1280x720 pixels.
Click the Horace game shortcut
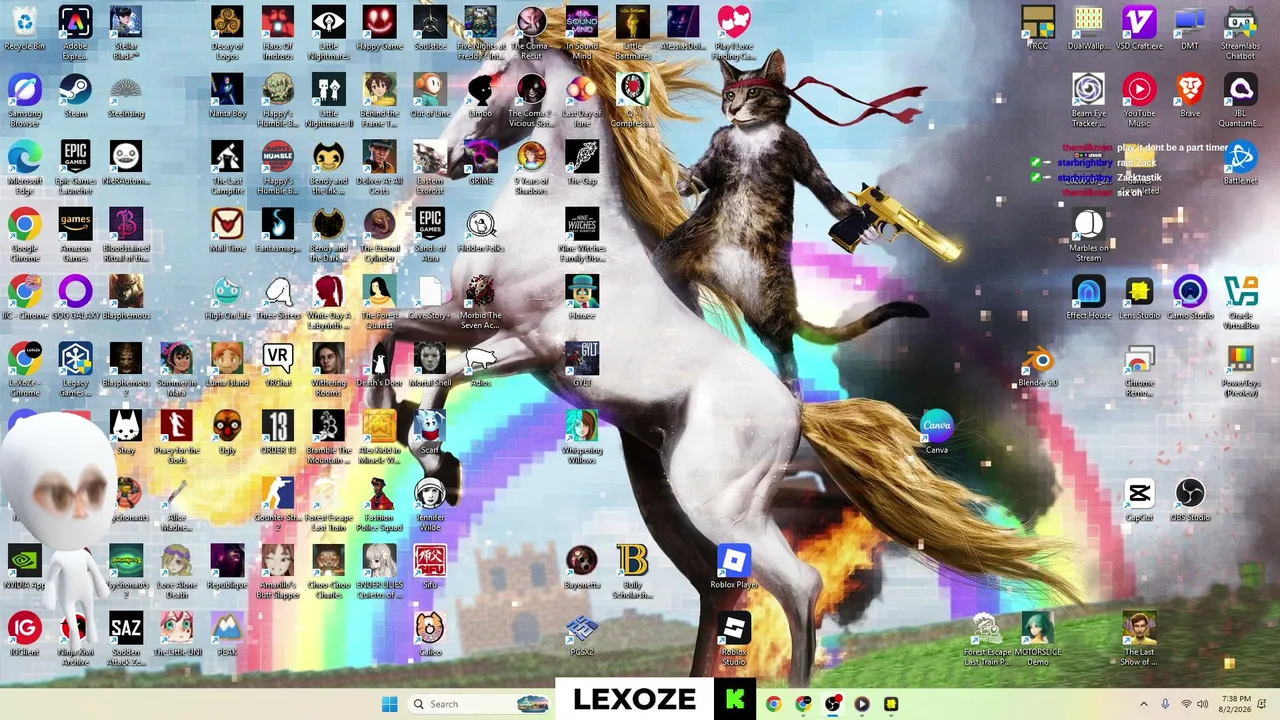point(581,299)
